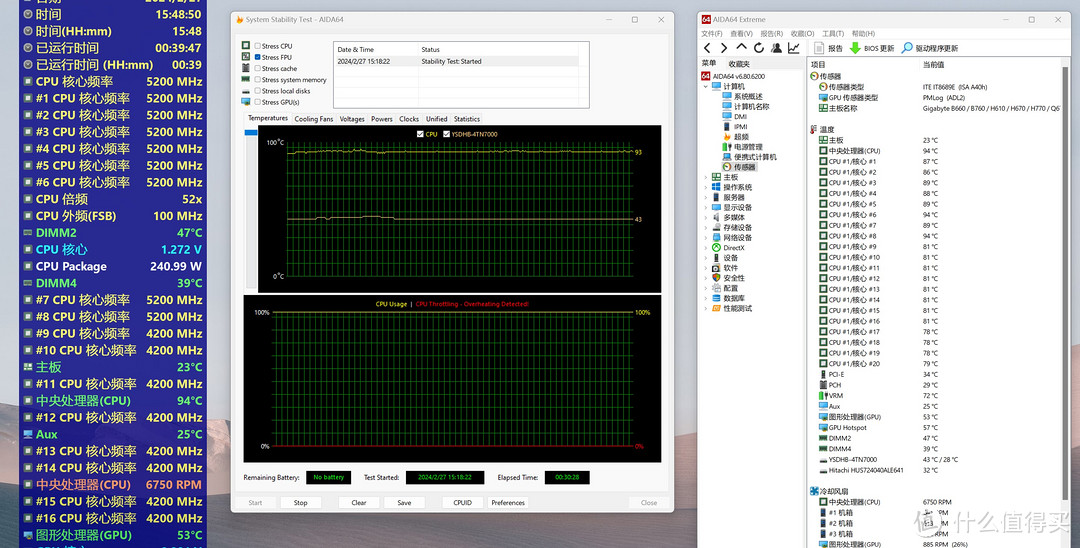Switch to the Cooling Fans tab
Screen dimensions: 1080x548
point(313,119)
